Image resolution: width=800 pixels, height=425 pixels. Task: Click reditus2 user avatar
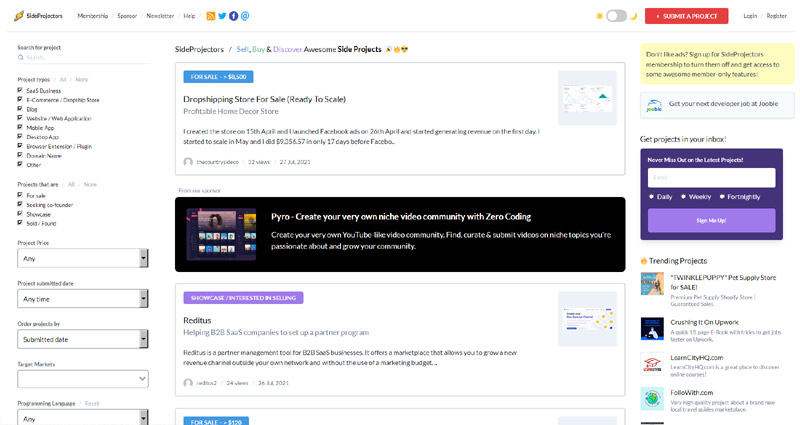[188, 383]
